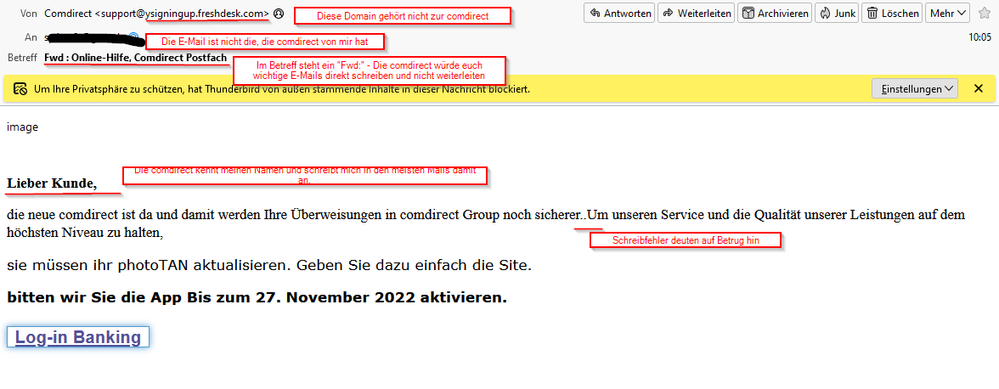Open the Mehr dropdown menu
Viewport: 999px width, 389px height.
(948, 13)
